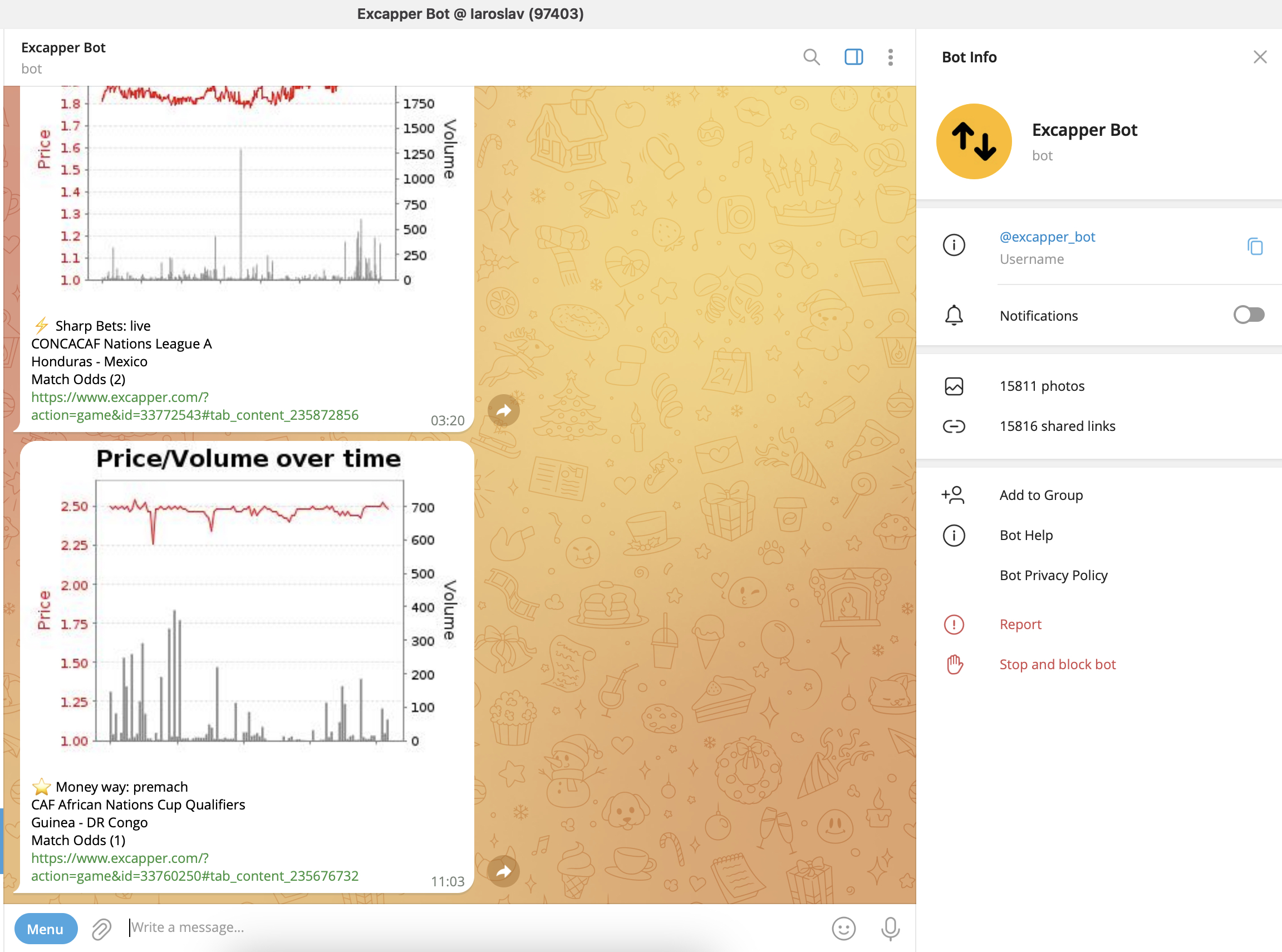
Task: Click the 03:20 message timestamp
Action: point(448,421)
